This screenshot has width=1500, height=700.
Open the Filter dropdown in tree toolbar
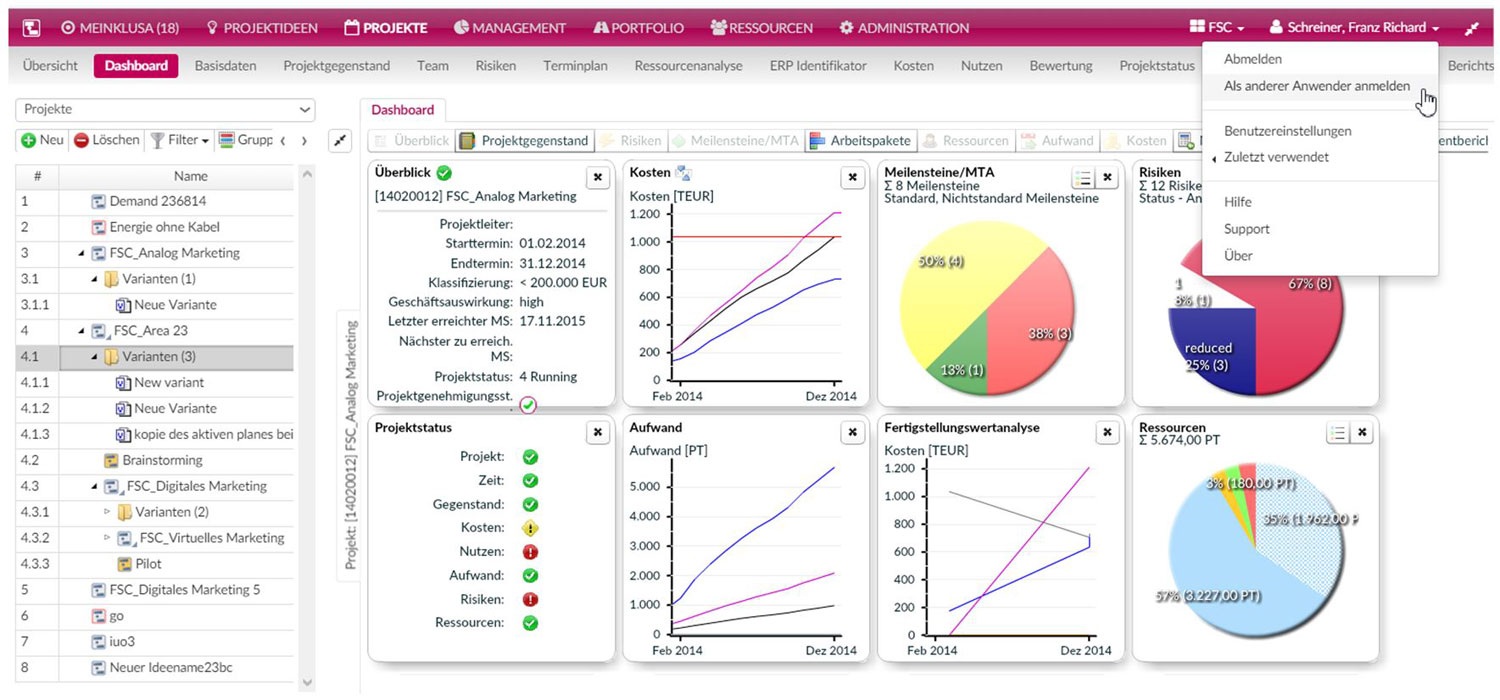(181, 141)
